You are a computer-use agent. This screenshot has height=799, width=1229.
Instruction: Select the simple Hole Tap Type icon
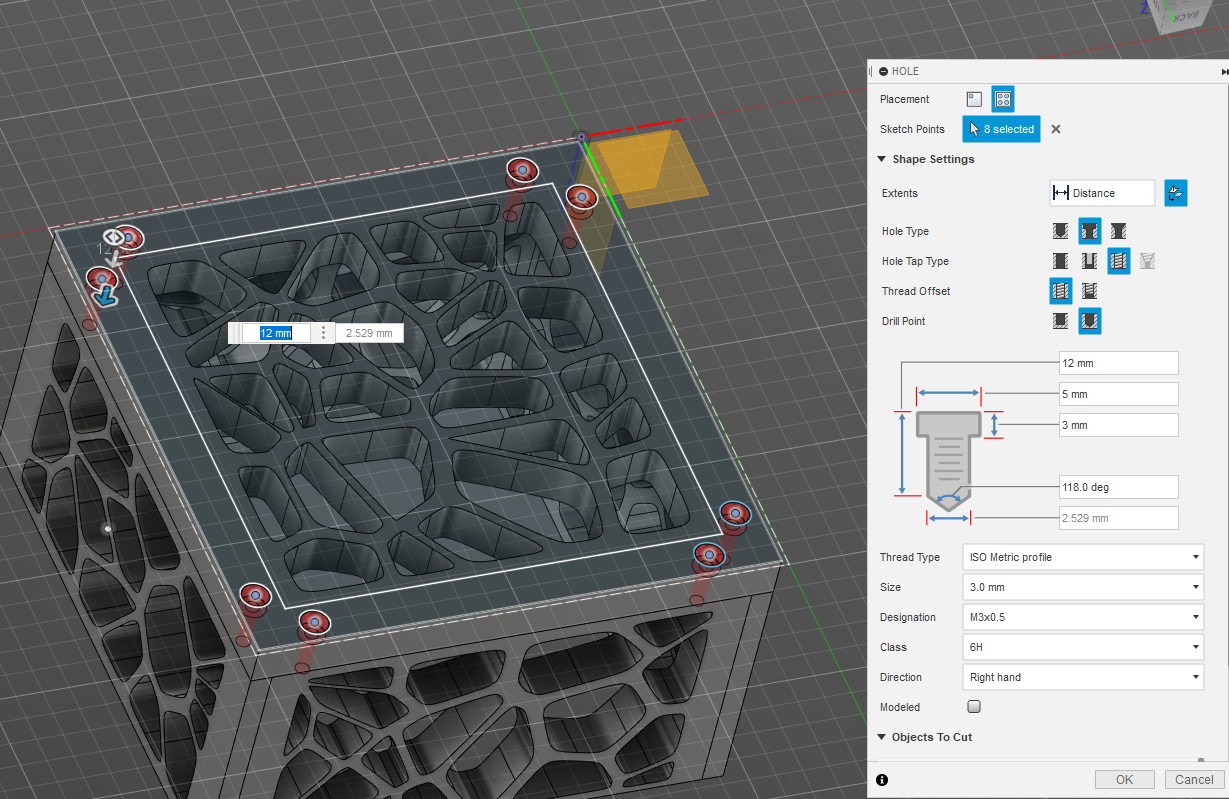coord(1060,261)
